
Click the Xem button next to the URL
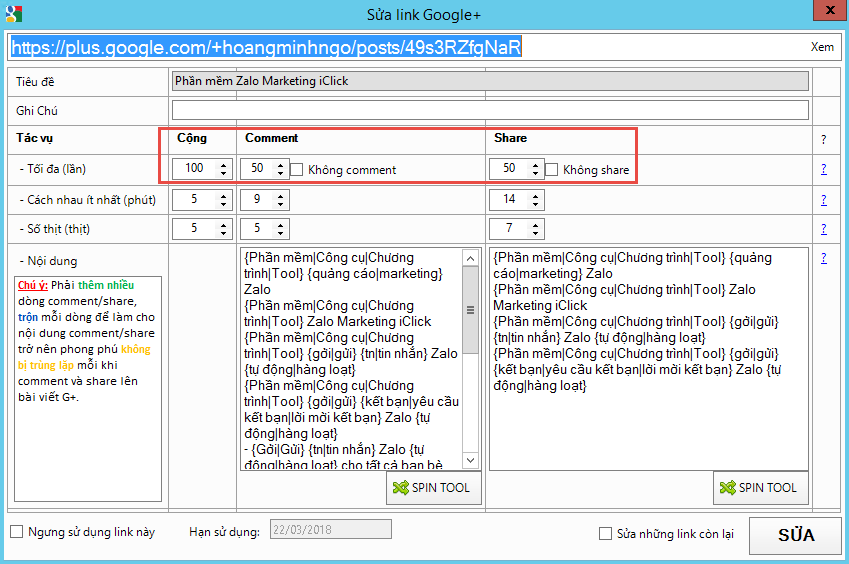pyautogui.click(x=822, y=47)
